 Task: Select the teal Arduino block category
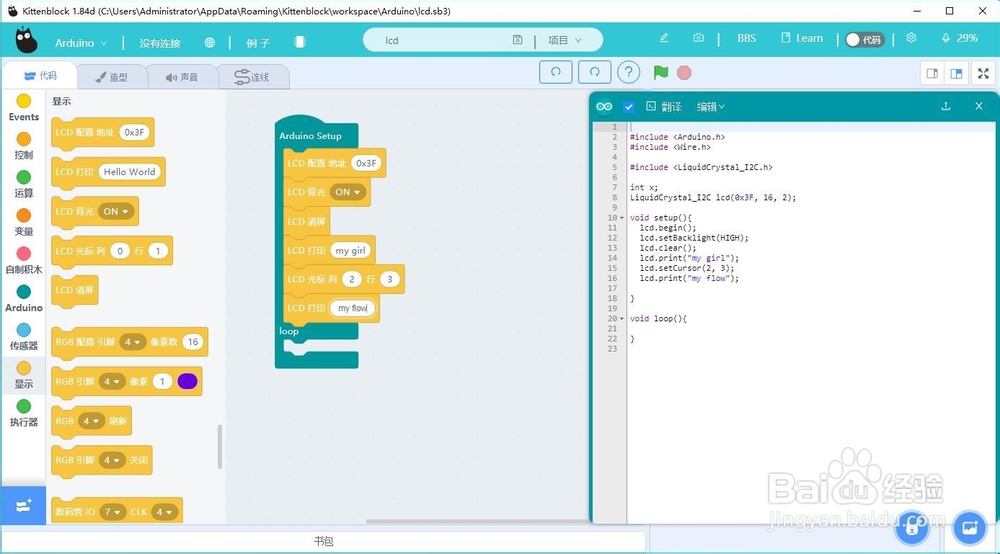pos(24,298)
